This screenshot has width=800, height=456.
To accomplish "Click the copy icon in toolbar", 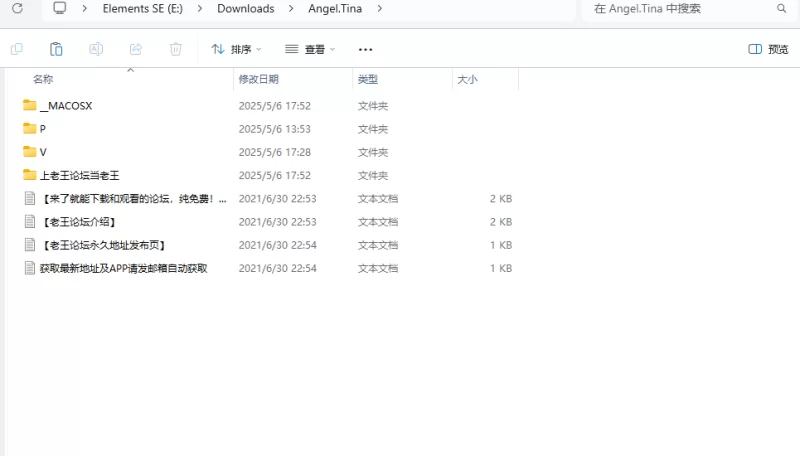I will (x=16, y=49).
